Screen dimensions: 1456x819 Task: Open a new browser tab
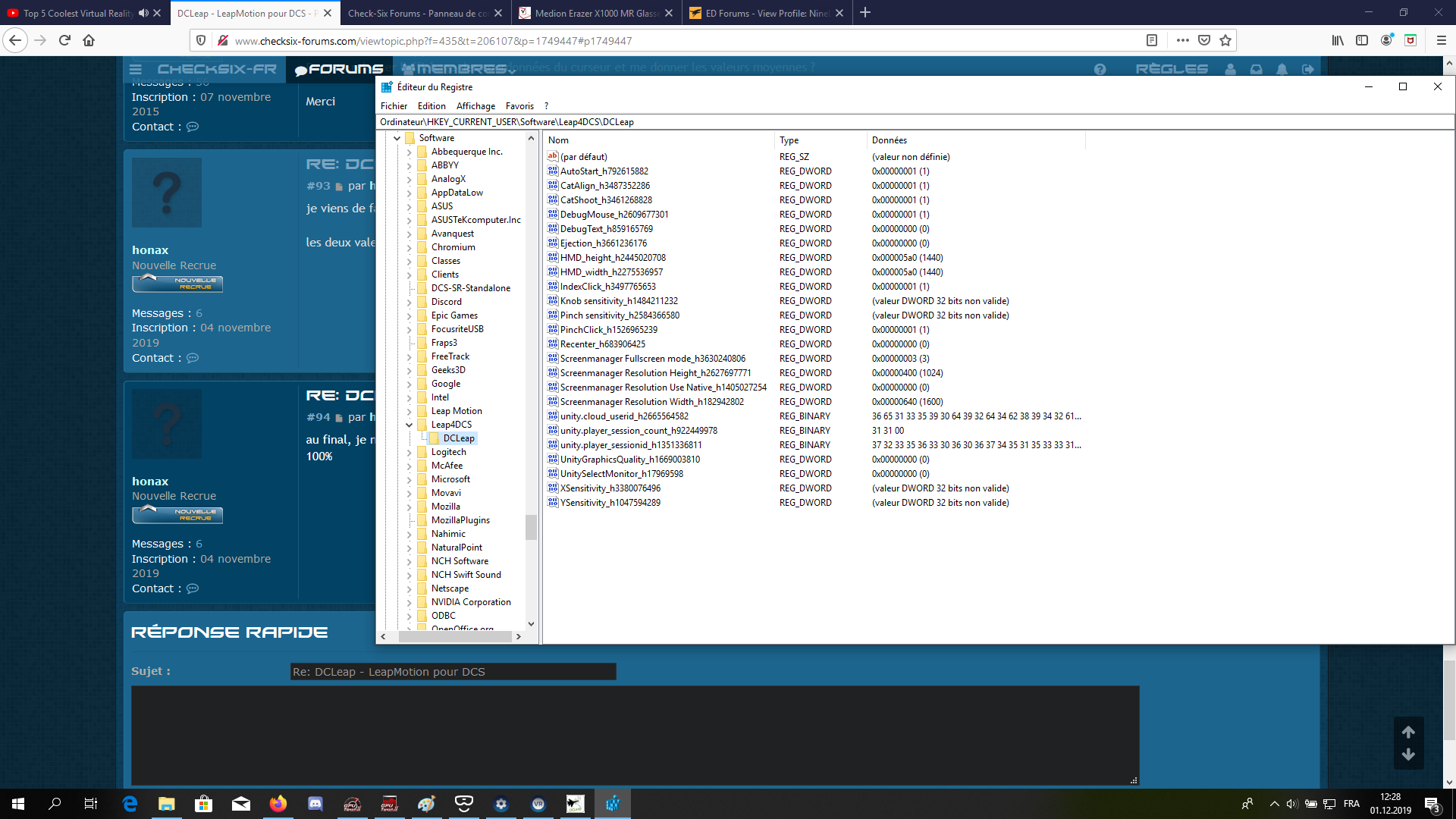865,12
